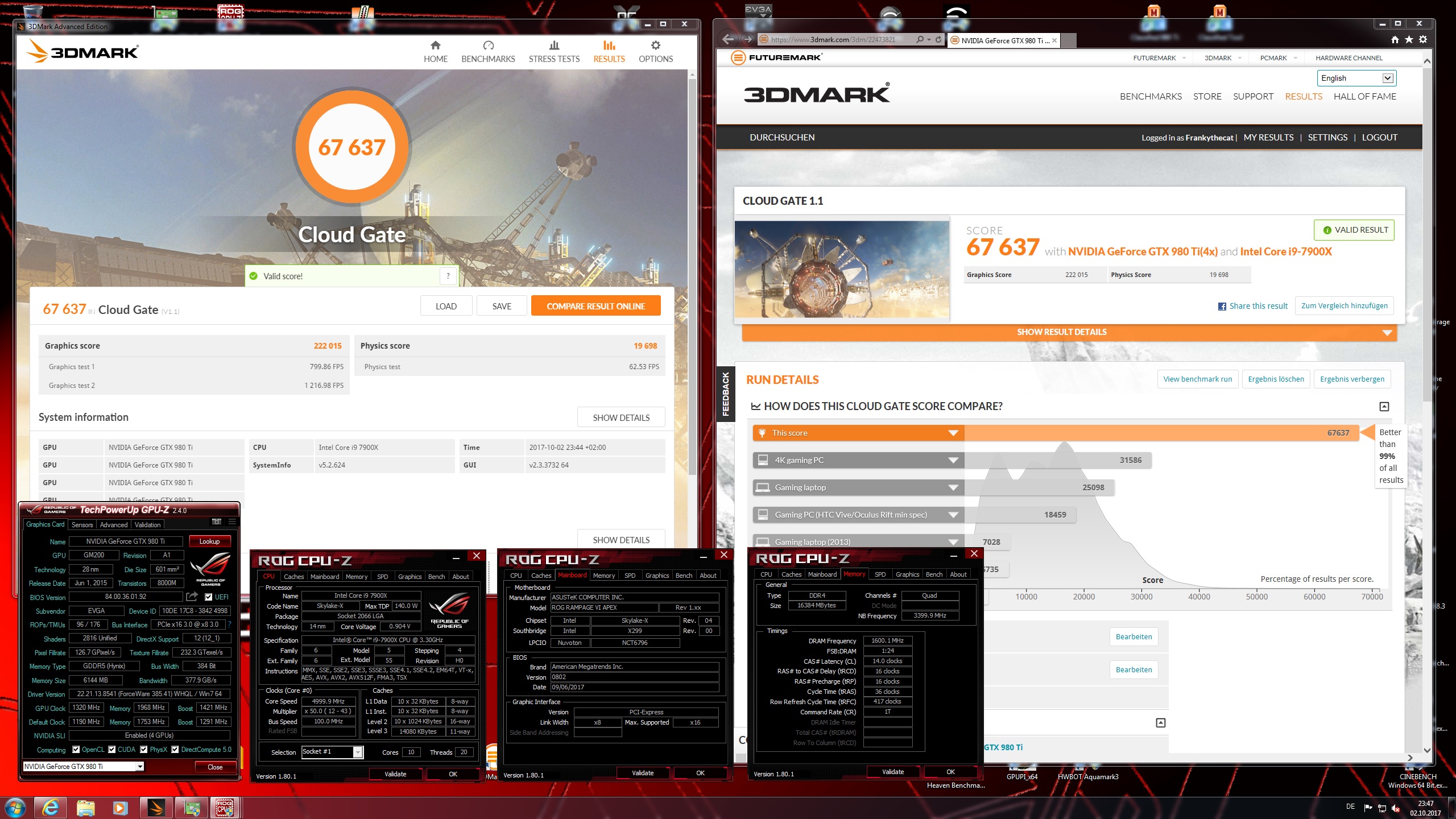The width and height of the screenshot is (1456, 819).
Task: Click the GPU-Z BIOS export share icon
Action: (192, 597)
